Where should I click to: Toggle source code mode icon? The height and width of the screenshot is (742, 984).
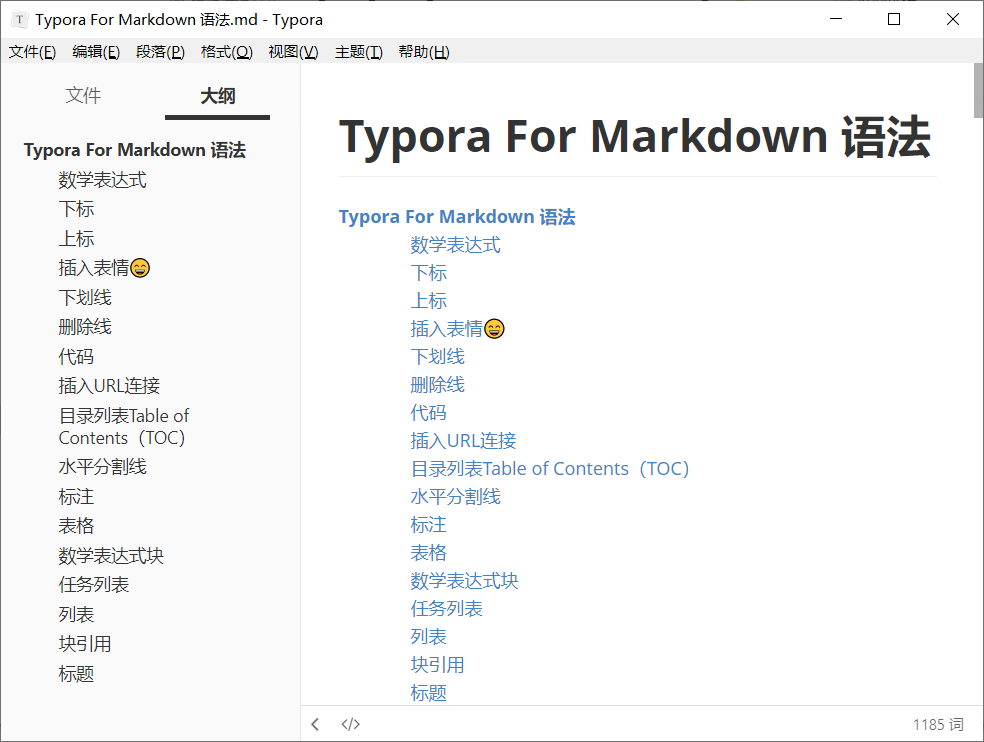tap(350, 724)
